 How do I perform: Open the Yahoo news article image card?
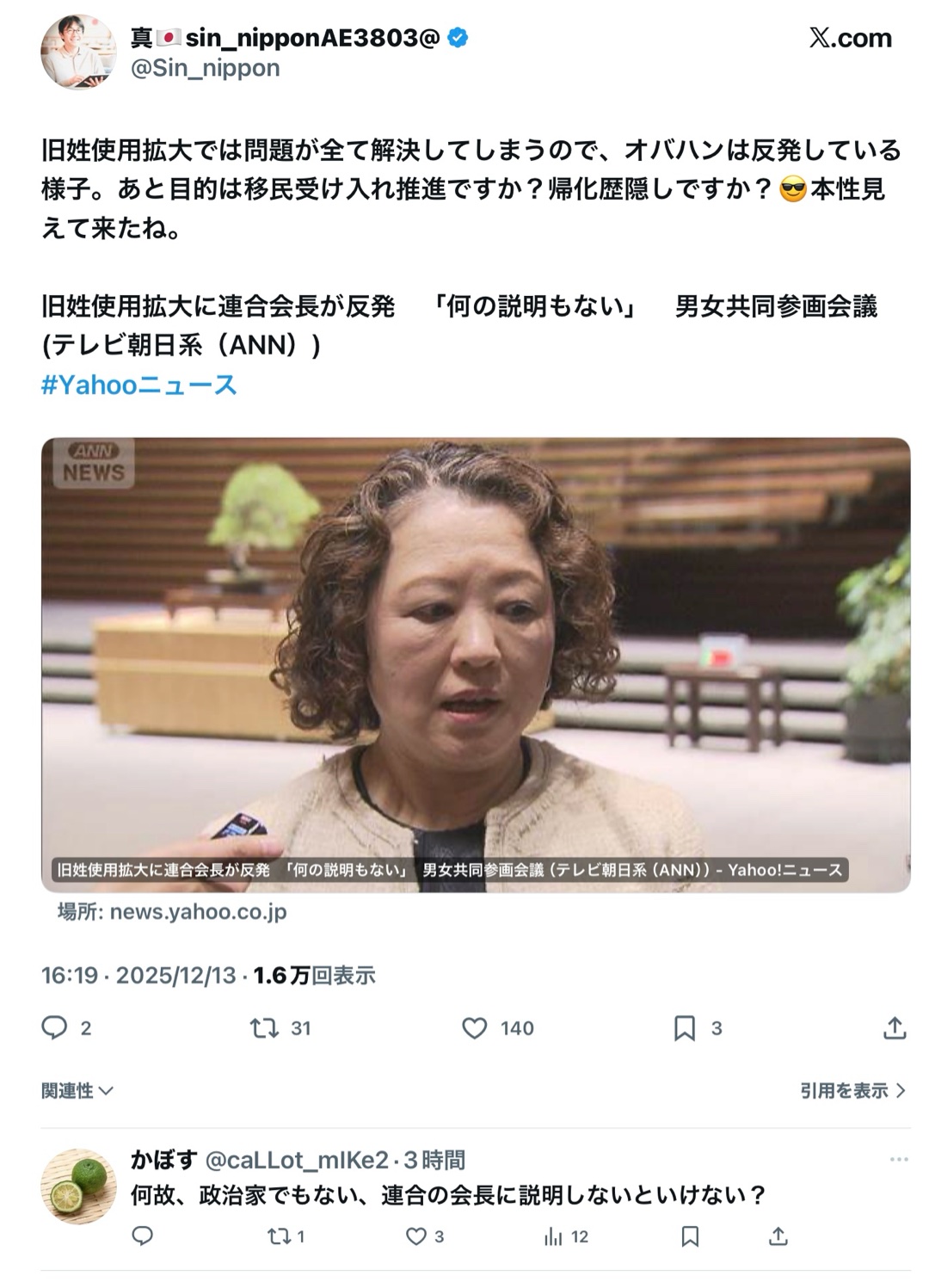click(476, 664)
